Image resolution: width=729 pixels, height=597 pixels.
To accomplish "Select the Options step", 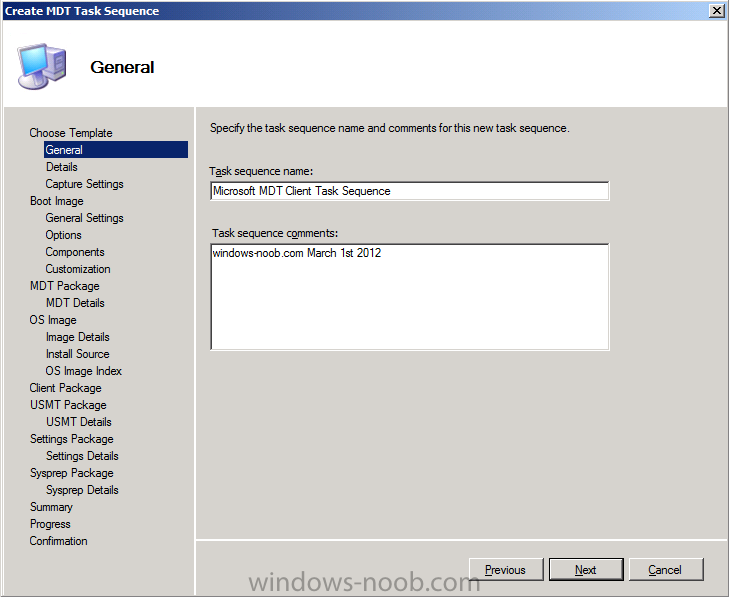I will [63, 235].
